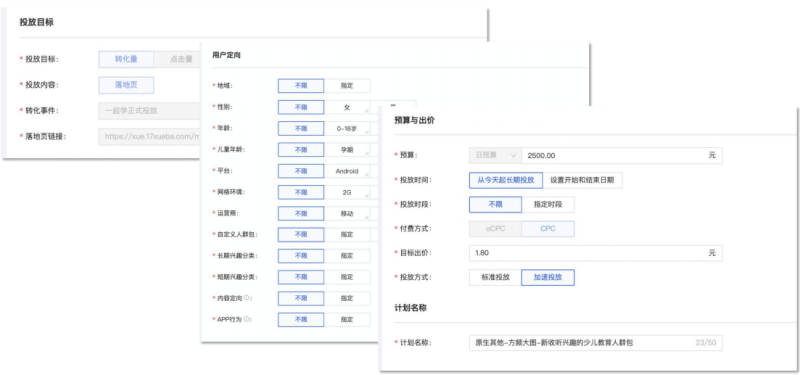The width and height of the screenshot is (800, 375).
Task: Set 短期兴趣分类 to 指定
Action: (x=347, y=277)
